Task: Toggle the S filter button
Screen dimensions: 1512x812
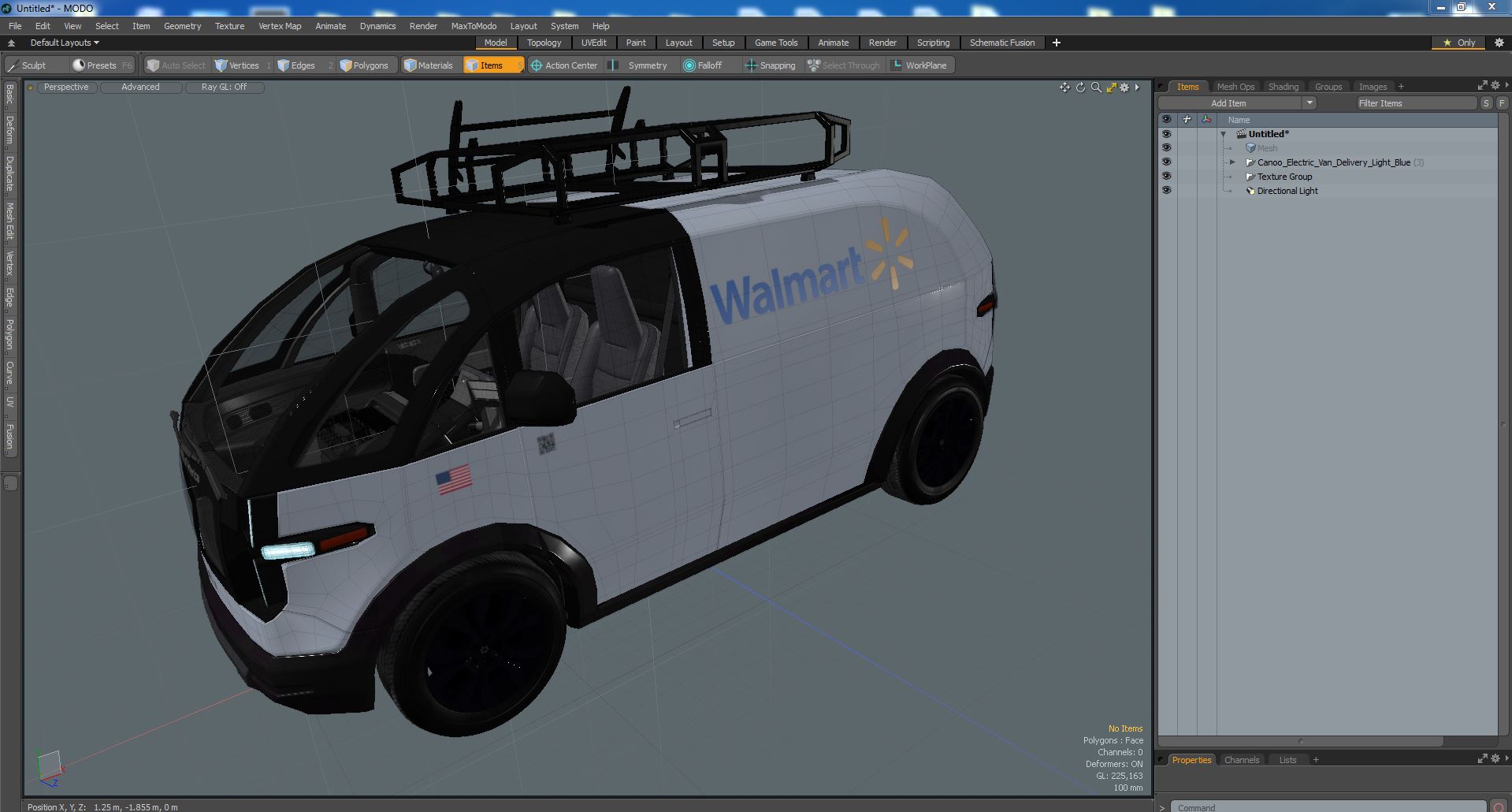Action: [x=1486, y=103]
